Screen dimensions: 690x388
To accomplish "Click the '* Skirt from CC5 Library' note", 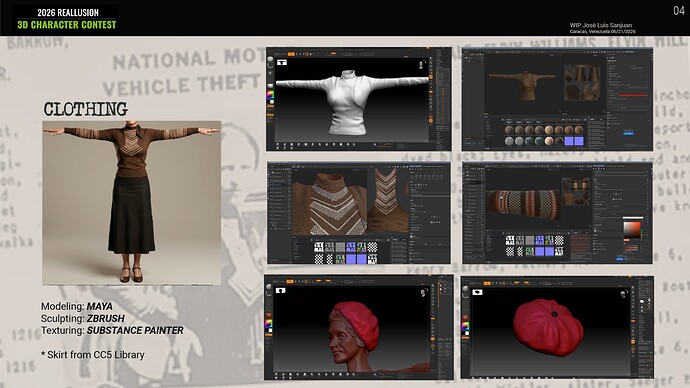I will 93,355.
